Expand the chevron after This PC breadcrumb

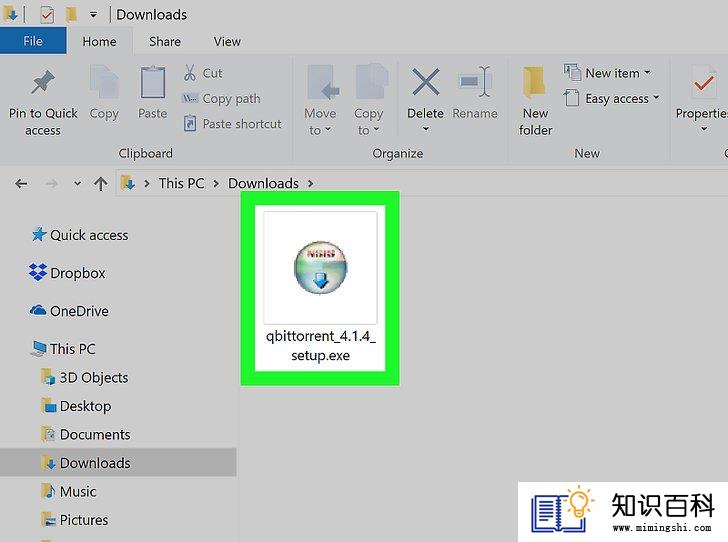(216, 184)
